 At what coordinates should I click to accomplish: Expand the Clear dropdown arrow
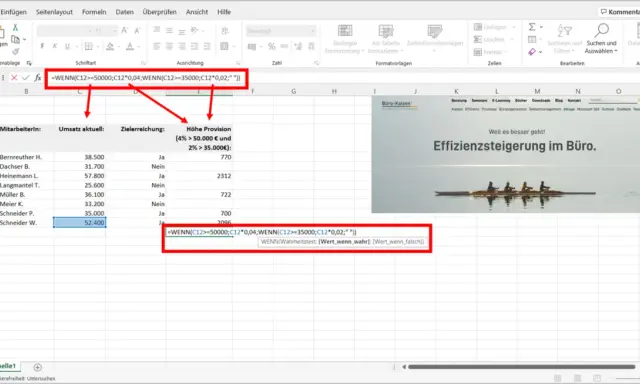point(540,52)
